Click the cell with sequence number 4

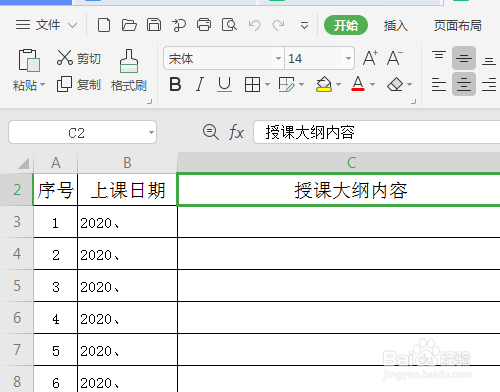tap(56, 318)
